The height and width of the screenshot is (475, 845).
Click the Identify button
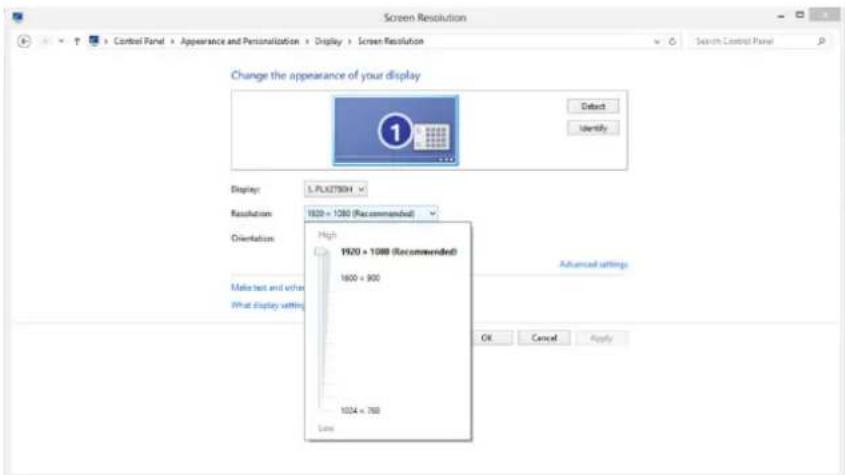click(593, 128)
